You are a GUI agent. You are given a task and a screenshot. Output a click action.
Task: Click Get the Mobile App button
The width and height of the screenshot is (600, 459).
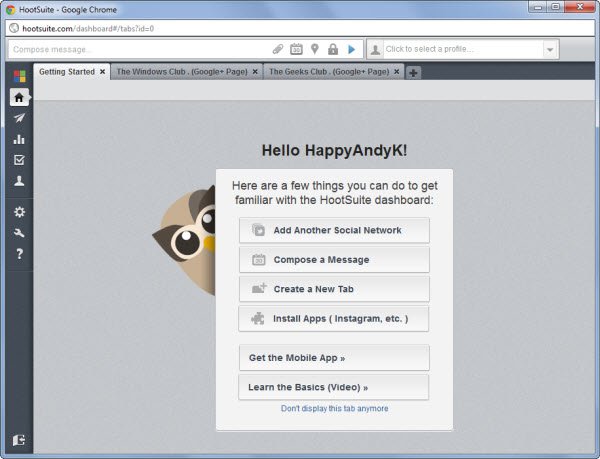point(334,358)
